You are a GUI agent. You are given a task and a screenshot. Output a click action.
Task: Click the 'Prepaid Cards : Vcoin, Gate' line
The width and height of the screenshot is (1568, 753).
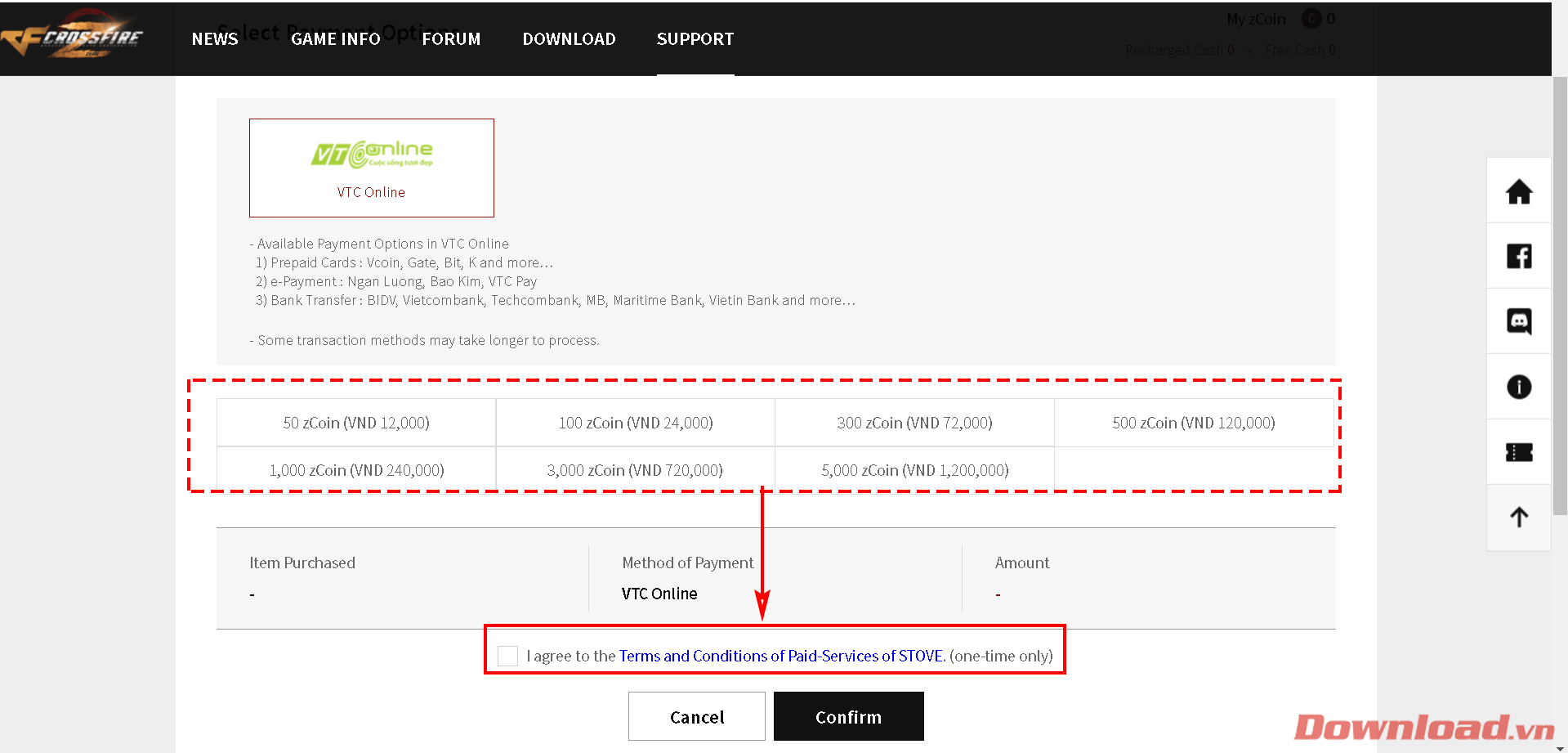(x=404, y=262)
